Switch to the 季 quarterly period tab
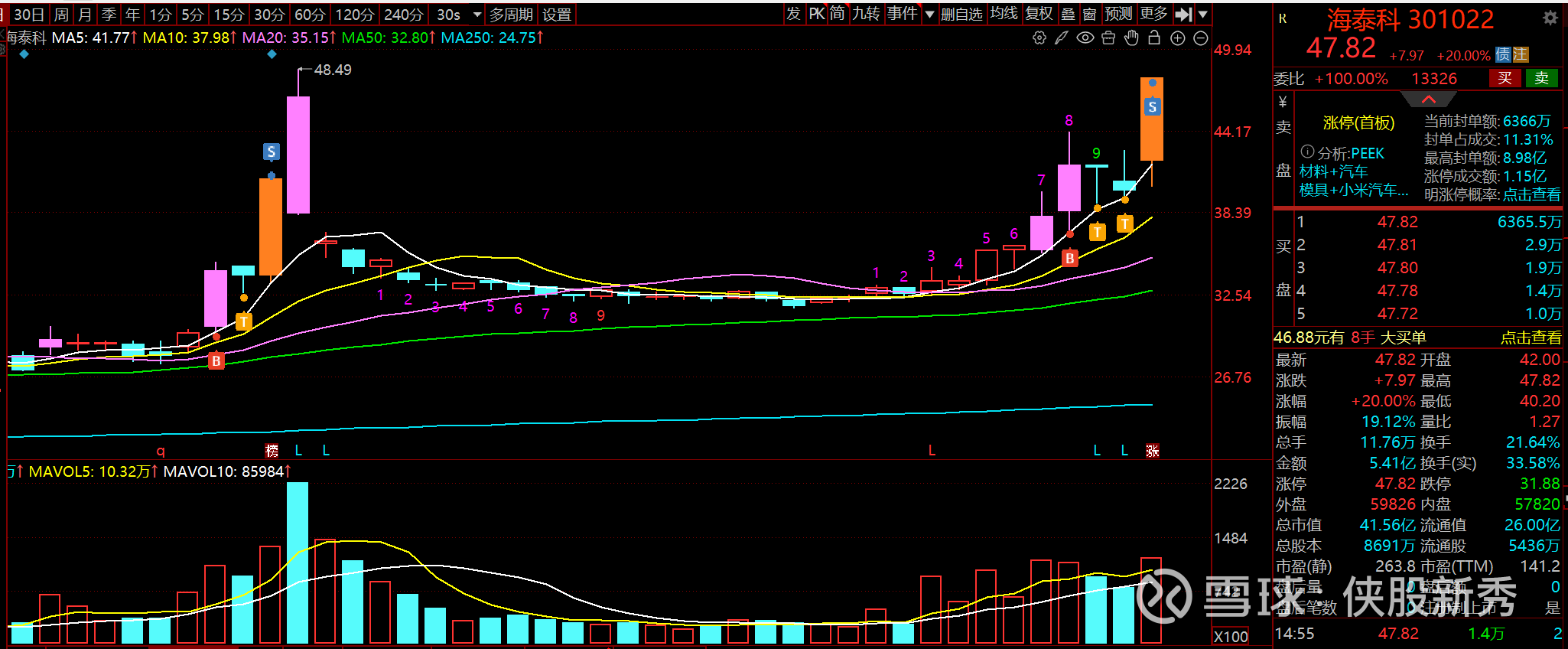This screenshot has width=1568, height=649. click(109, 15)
